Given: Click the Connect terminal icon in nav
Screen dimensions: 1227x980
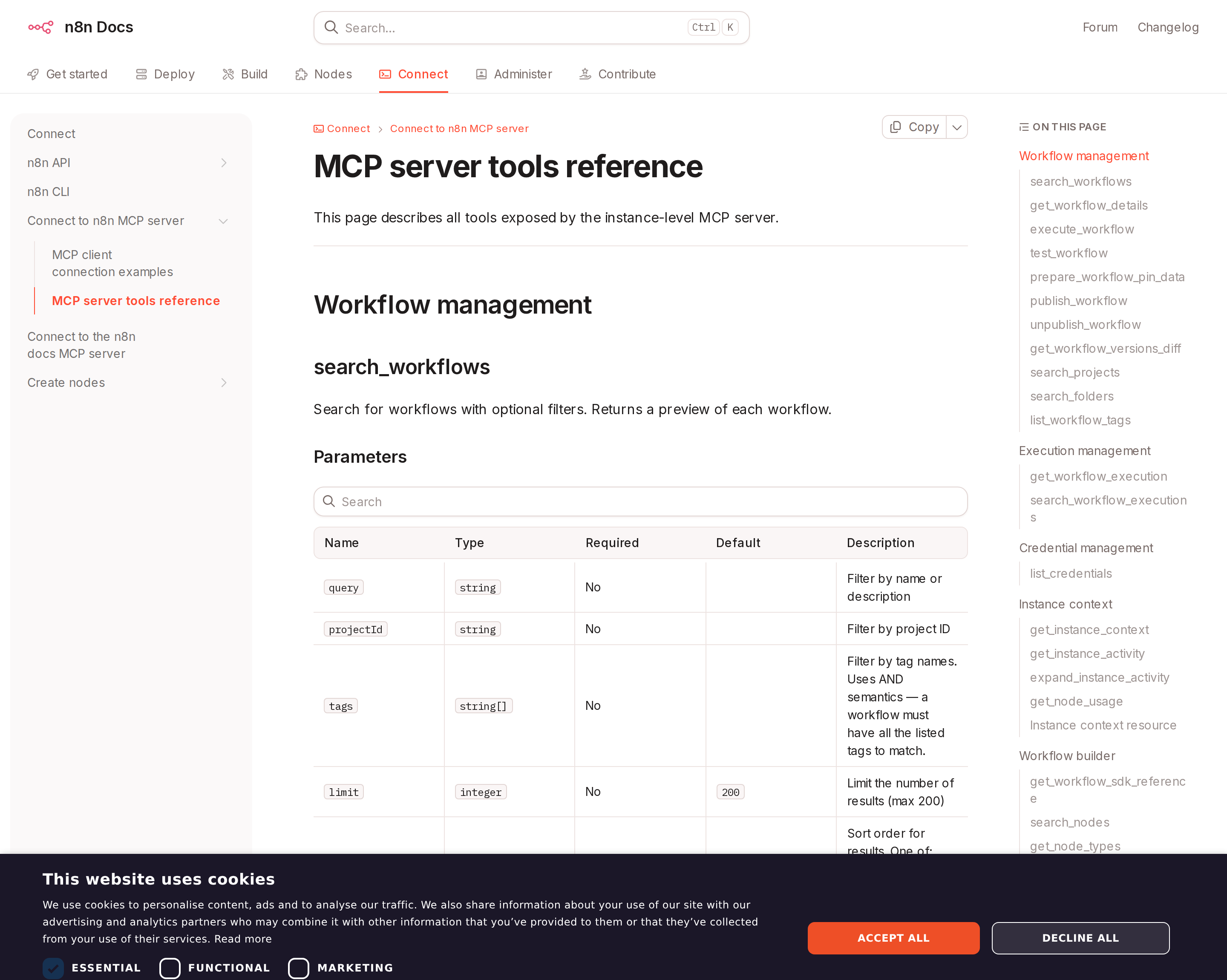Looking at the screenshot, I should coord(385,75).
